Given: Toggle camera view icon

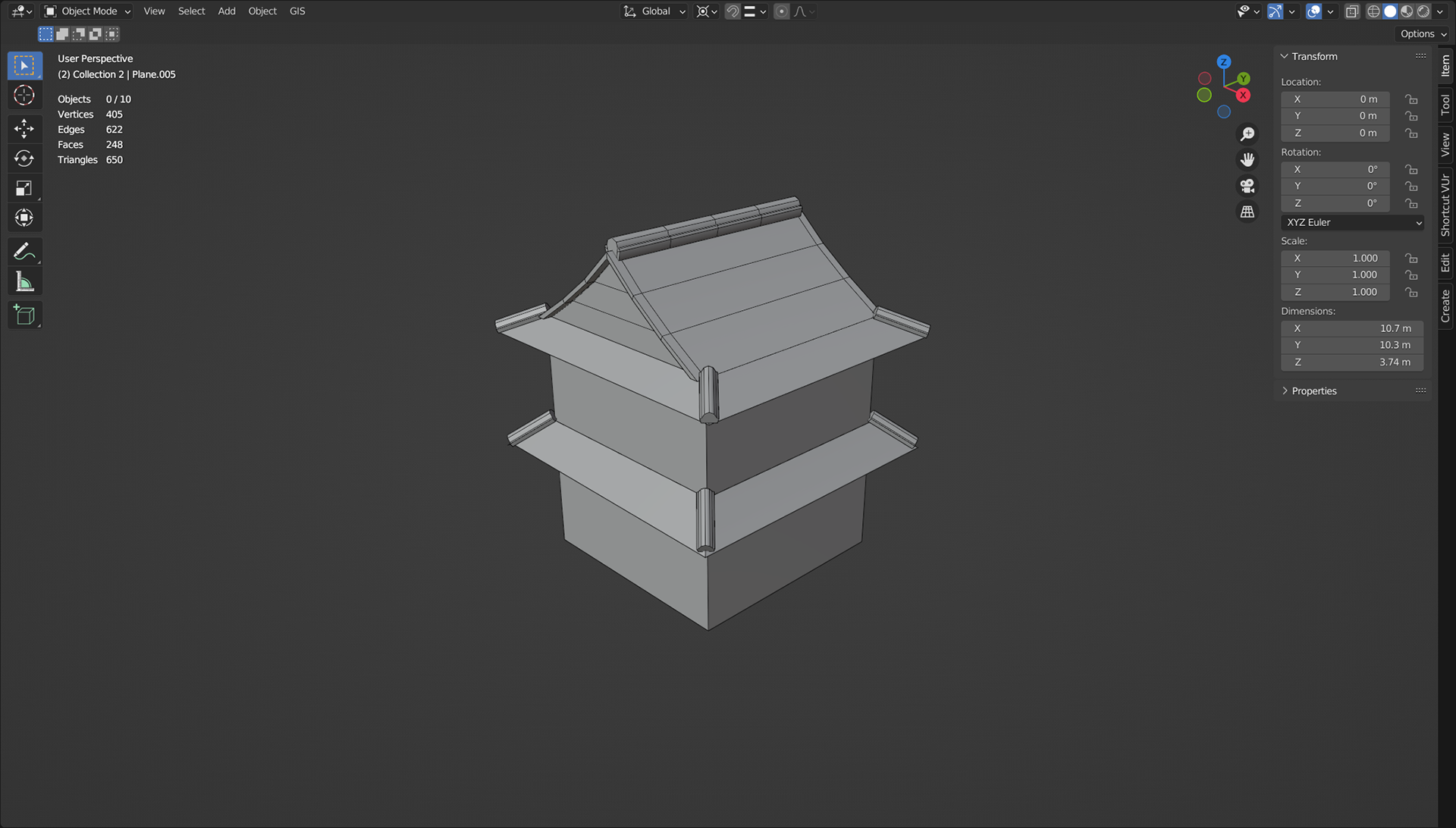Looking at the screenshot, I should [x=1247, y=186].
